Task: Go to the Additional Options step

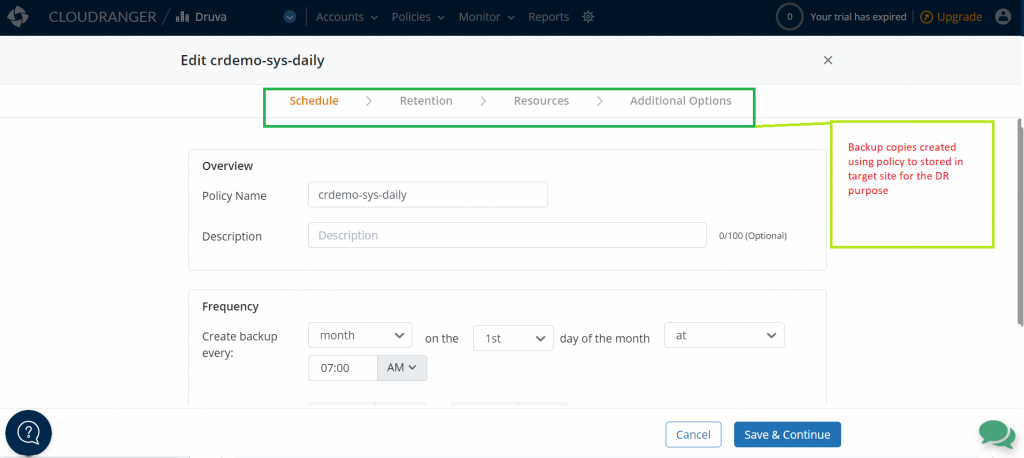Action: click(x=680, y=101)
